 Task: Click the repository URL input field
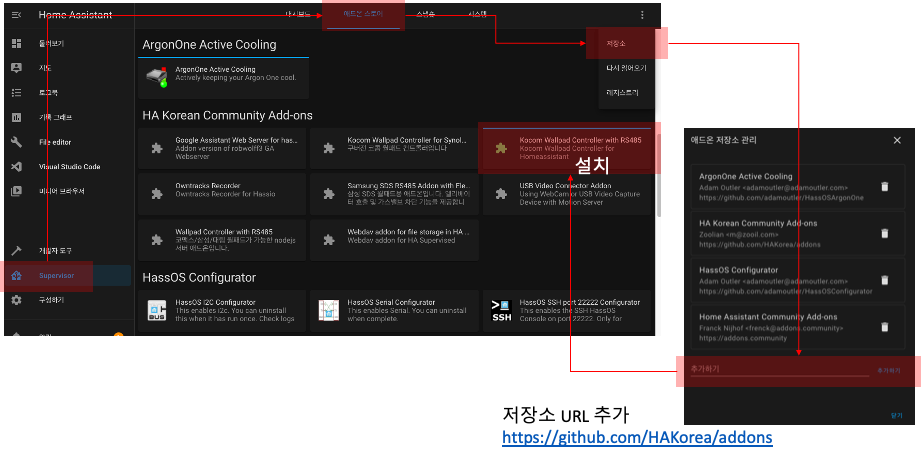(780, 369)
